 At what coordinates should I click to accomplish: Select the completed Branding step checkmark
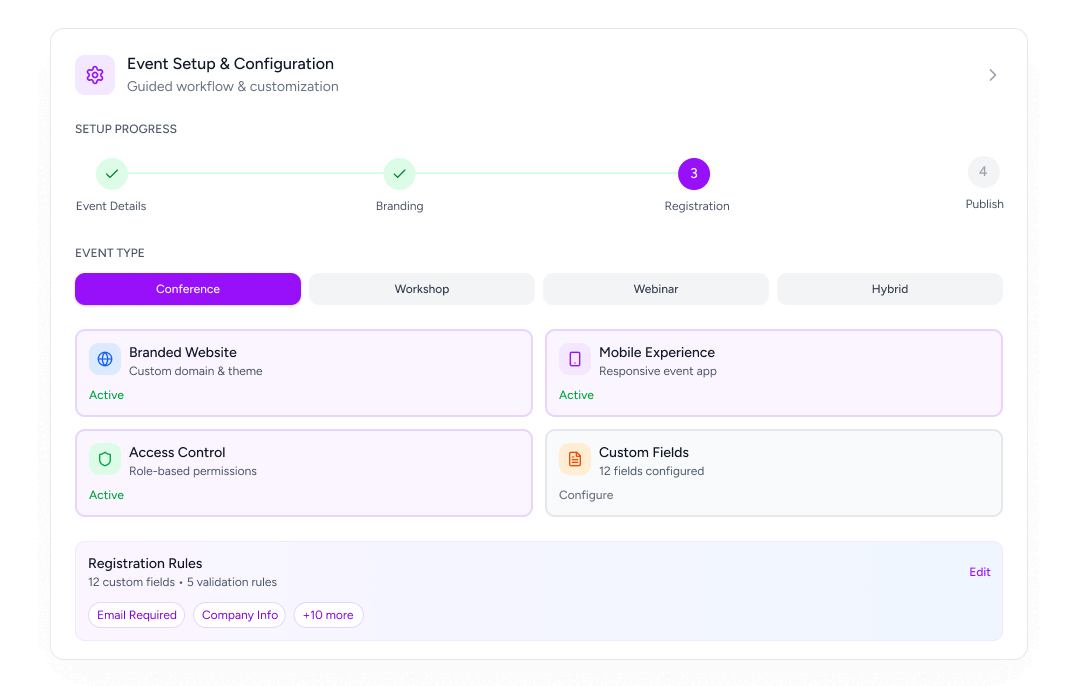(399, 174)
